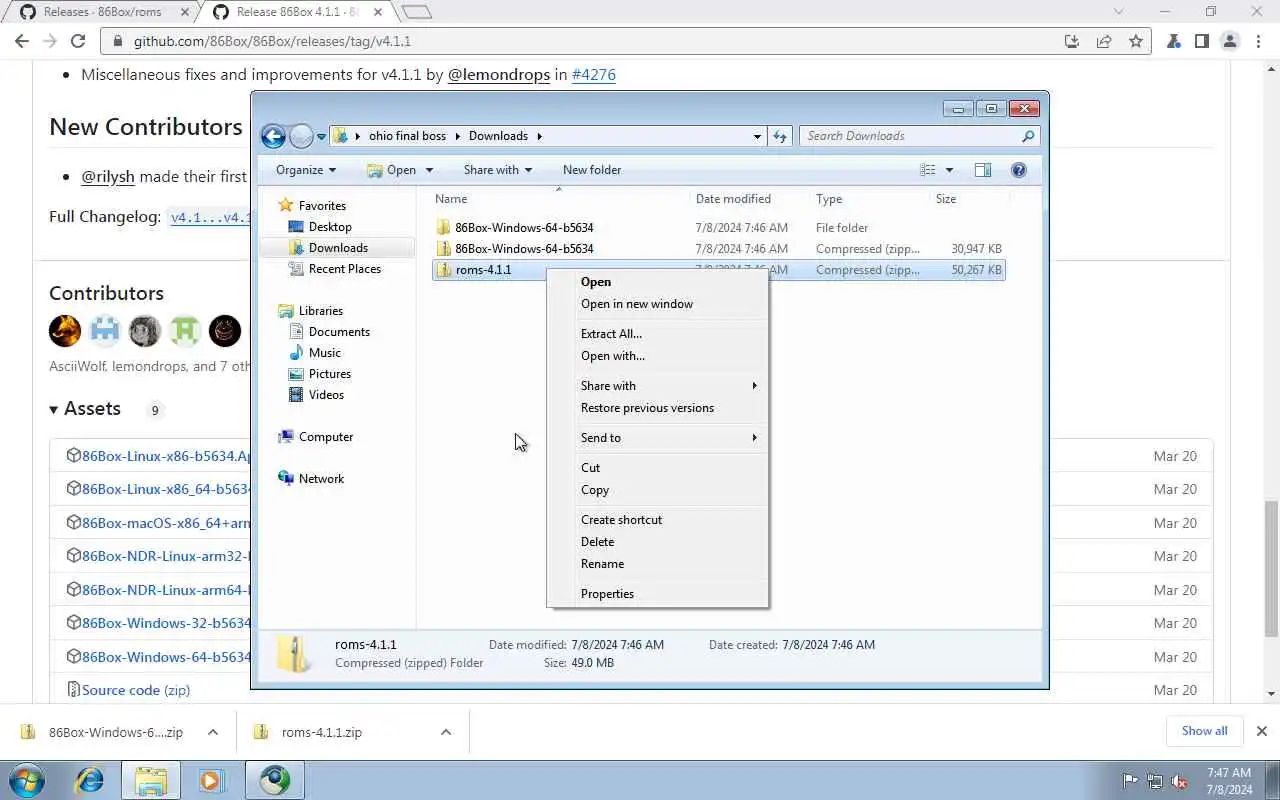Open Music library in navigation pane
This screenshot has height=800, width=1280.
pyautogui.click(x=325, y=353)
